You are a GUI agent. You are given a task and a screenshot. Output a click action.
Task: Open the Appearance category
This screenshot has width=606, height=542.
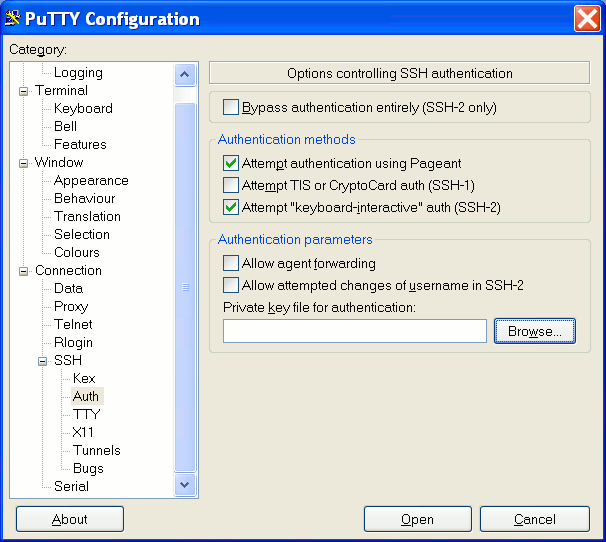(91, 181)
